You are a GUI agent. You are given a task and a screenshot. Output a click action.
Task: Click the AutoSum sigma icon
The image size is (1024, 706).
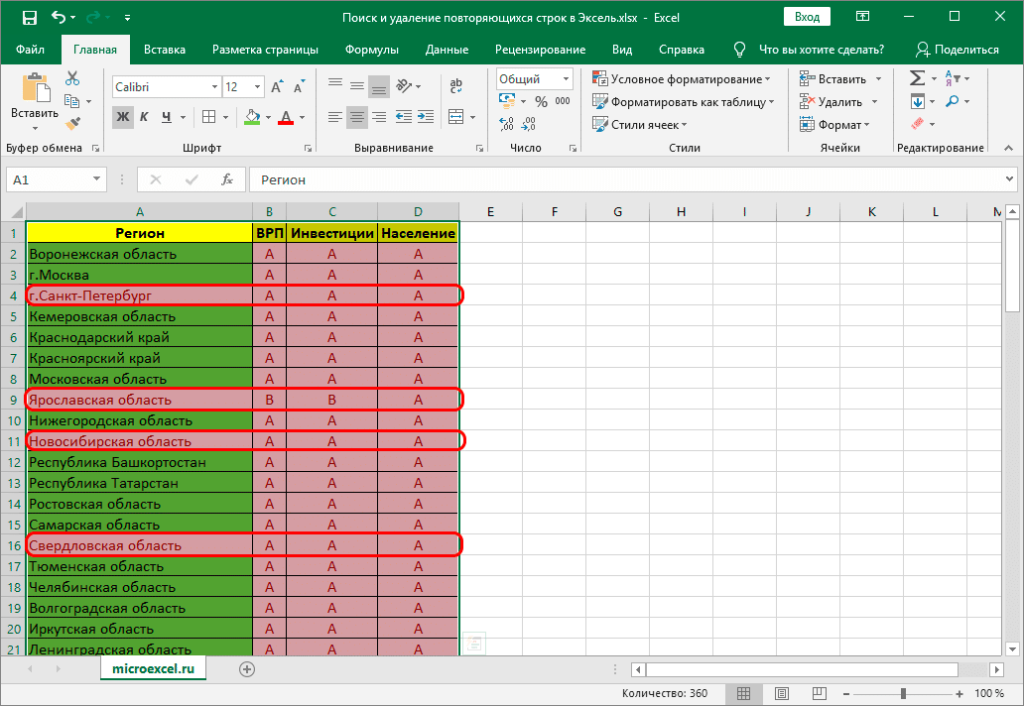[x=917, y=78]
